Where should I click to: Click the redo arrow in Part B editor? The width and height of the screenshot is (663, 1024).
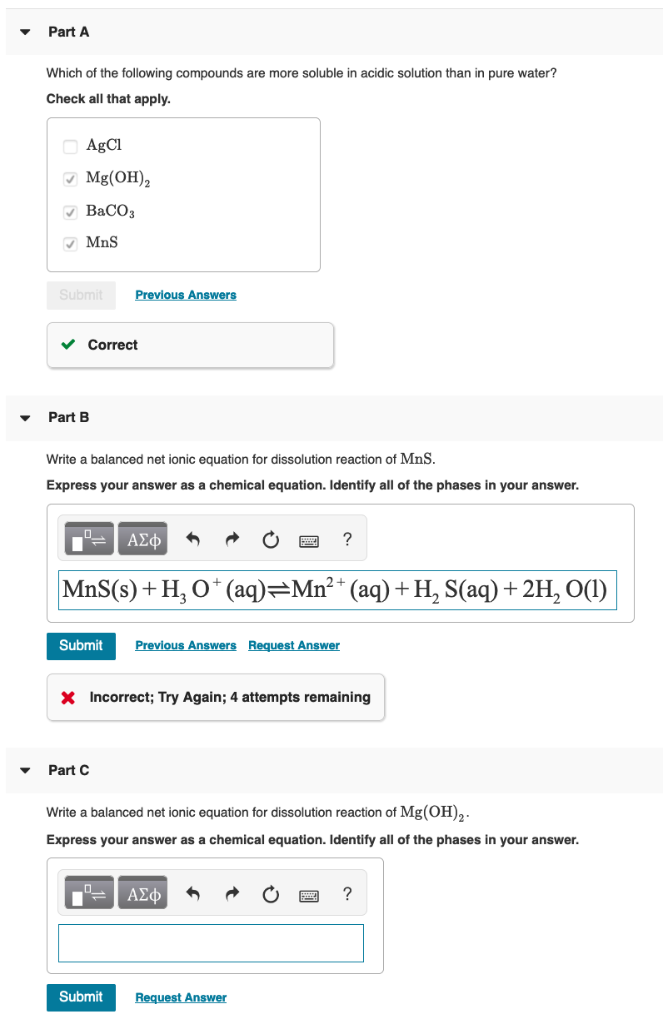231,539
